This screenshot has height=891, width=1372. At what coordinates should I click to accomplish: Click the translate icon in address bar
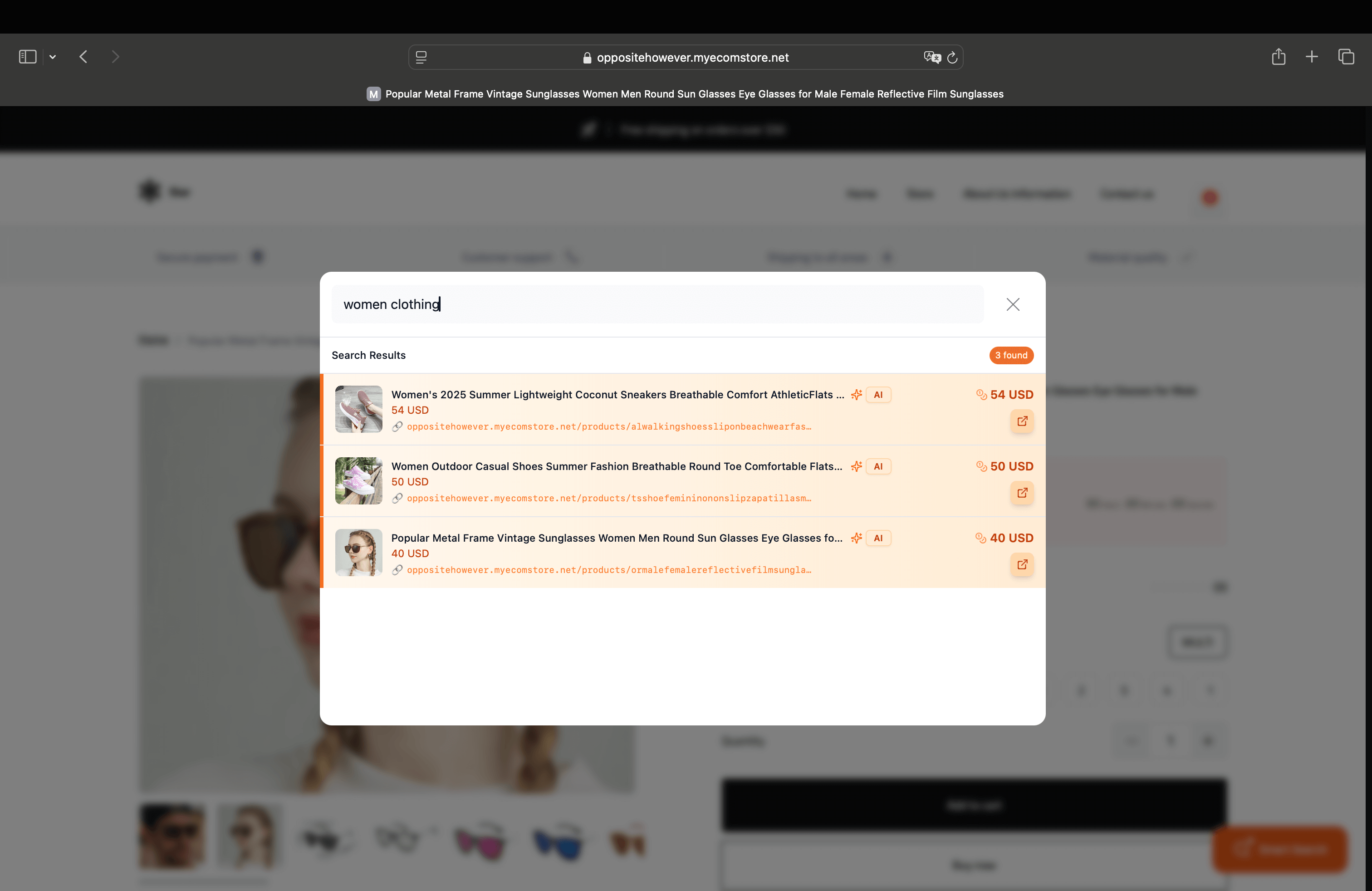pos(931,57)
